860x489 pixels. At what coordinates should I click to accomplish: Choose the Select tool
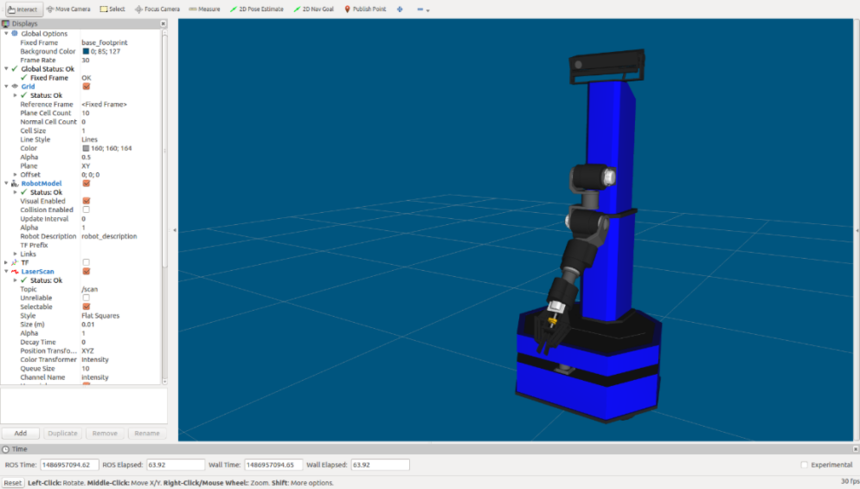point(112,9)
